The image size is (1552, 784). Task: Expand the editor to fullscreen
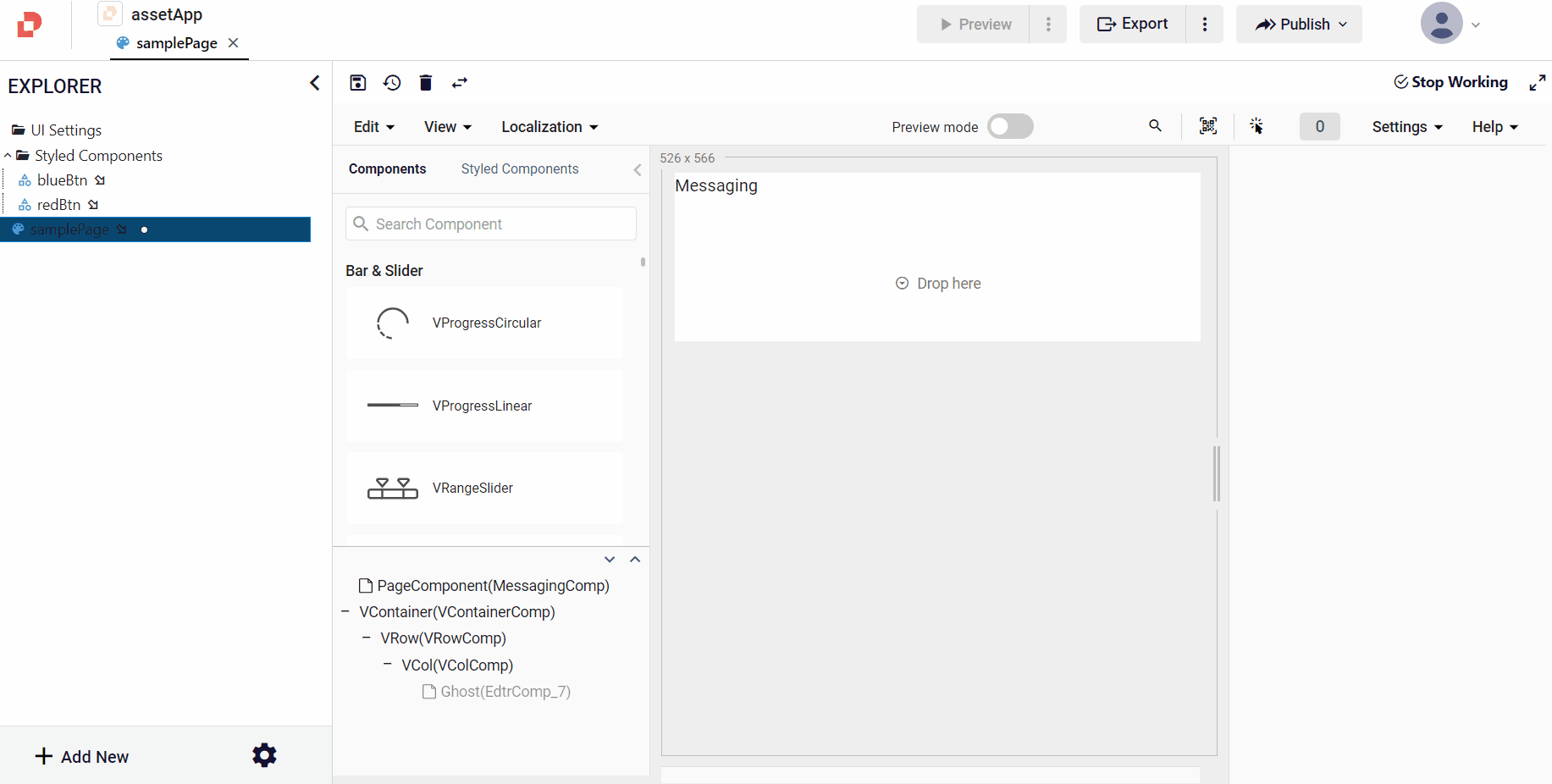click(1537, 82)
